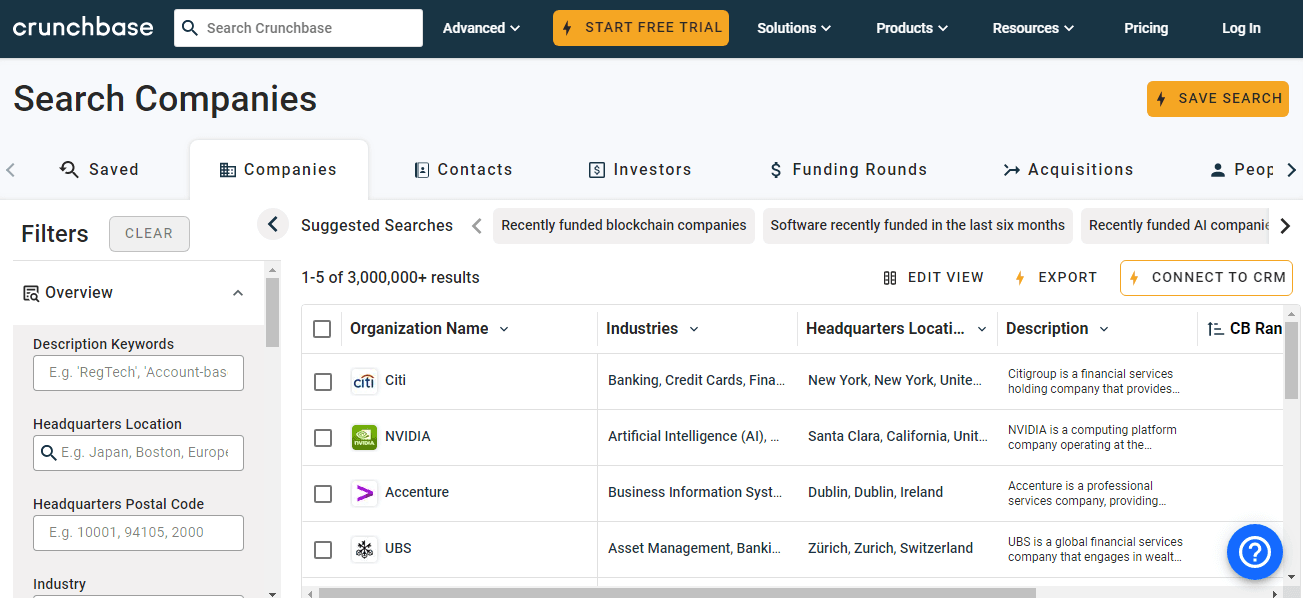Click the Connect to CRM button
Image resolution: width=1303 pixels, height=598 pixels.
(x=1206, y=278)
